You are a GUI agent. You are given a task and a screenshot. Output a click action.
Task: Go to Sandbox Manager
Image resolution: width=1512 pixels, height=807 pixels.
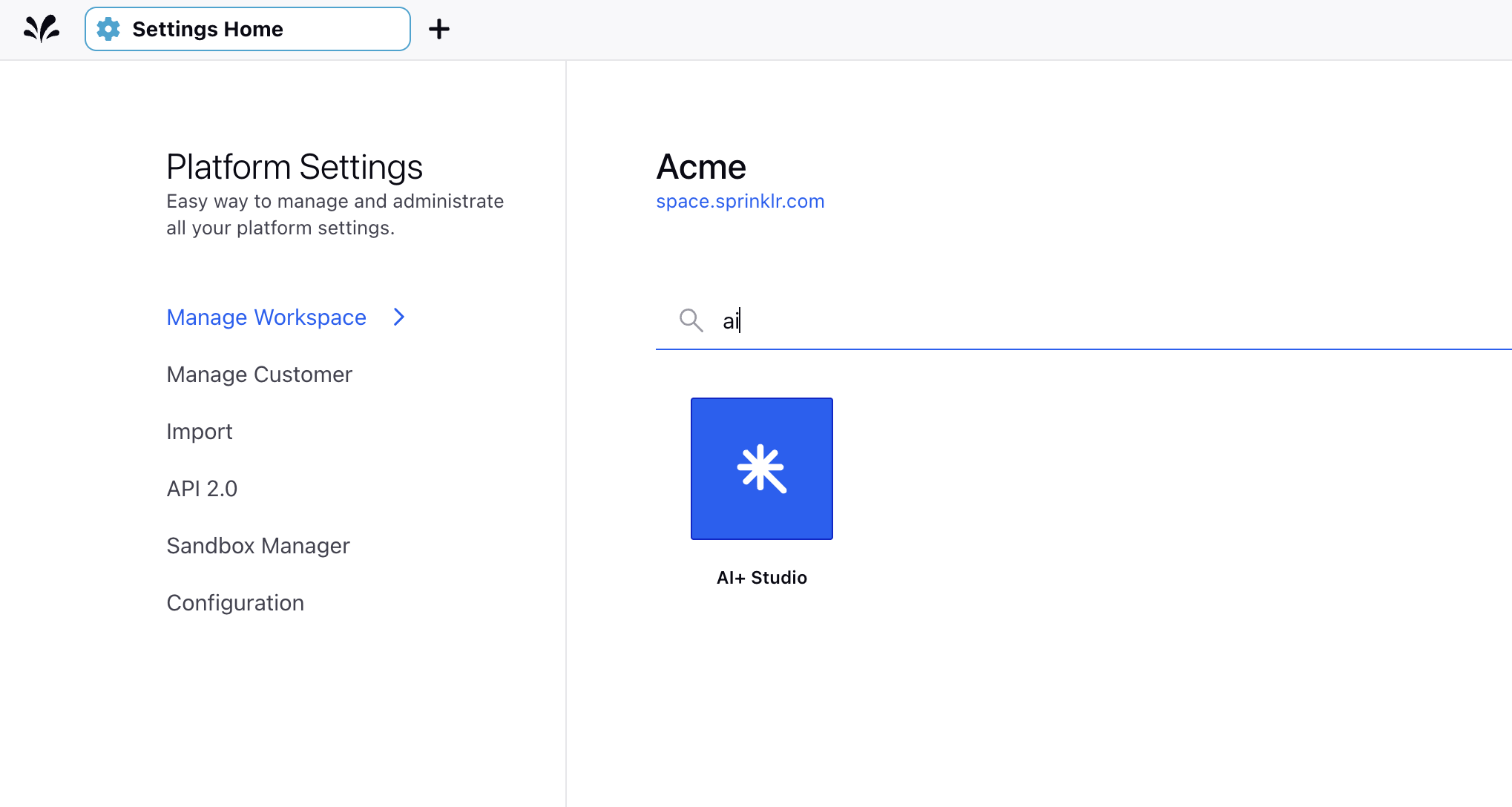click(x=258, y=546)
